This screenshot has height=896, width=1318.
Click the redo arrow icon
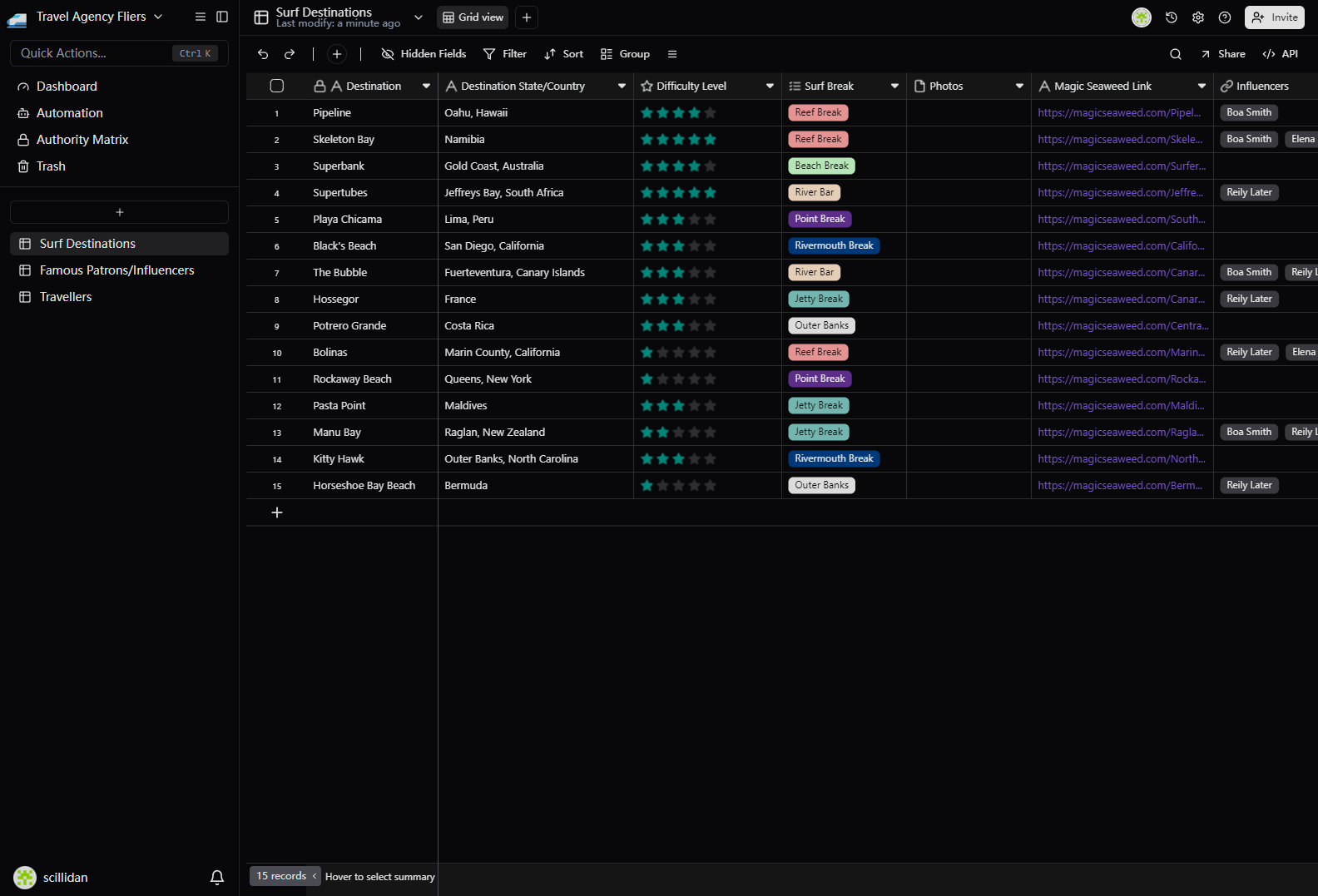click(x=290, y=54)
